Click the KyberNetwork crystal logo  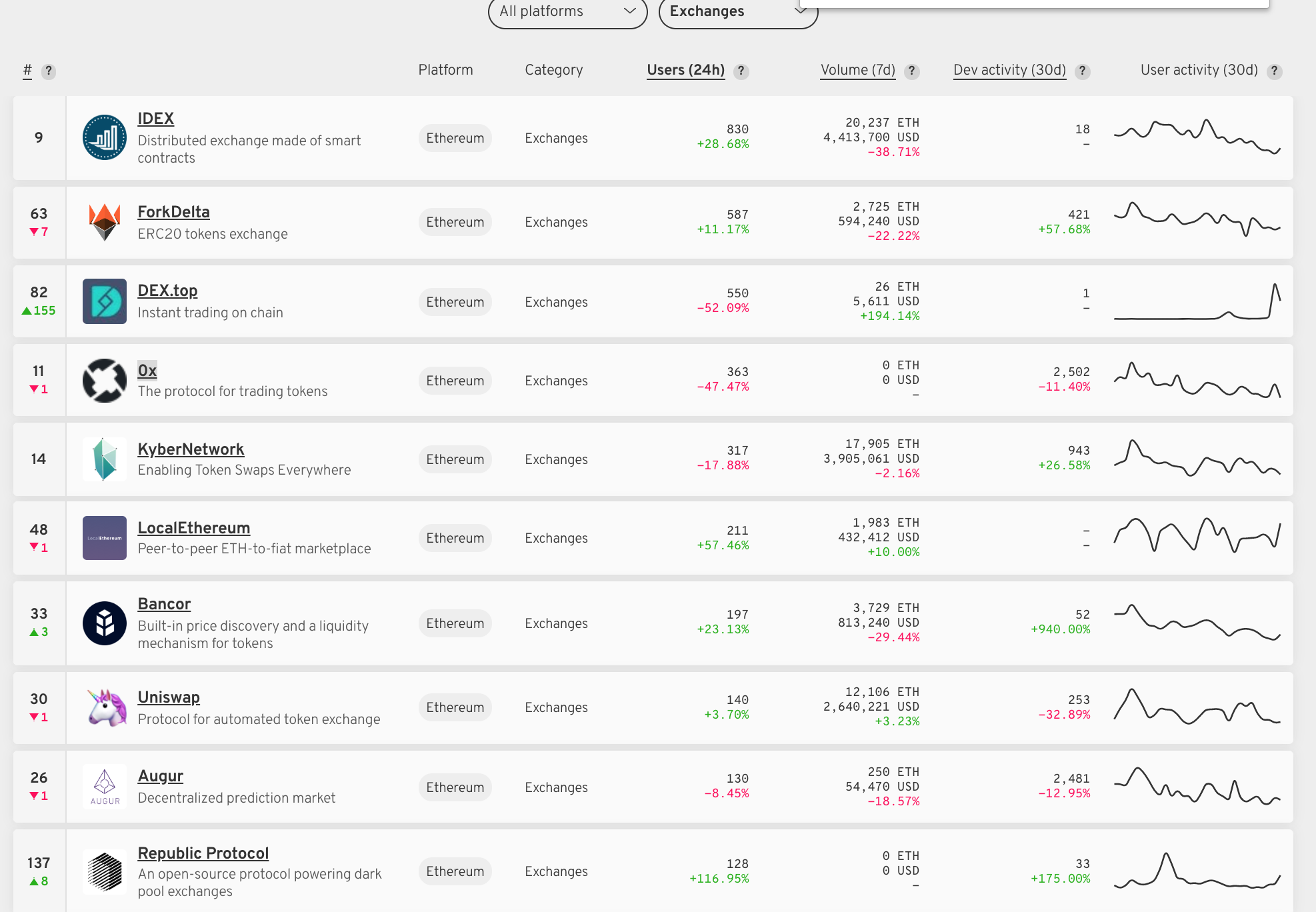click(x=105, y=459)
